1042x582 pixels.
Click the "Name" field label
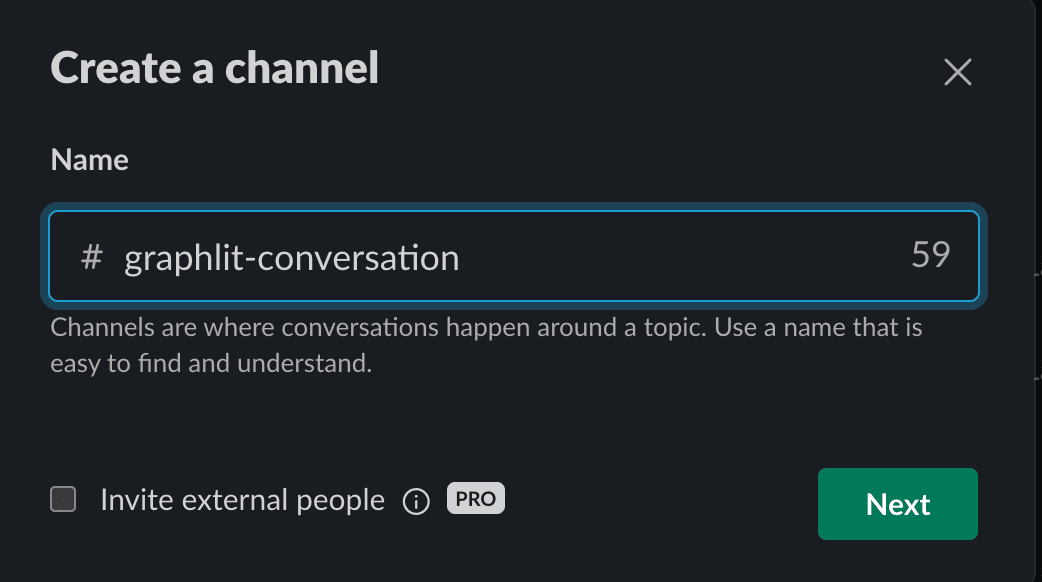(89, 160)
